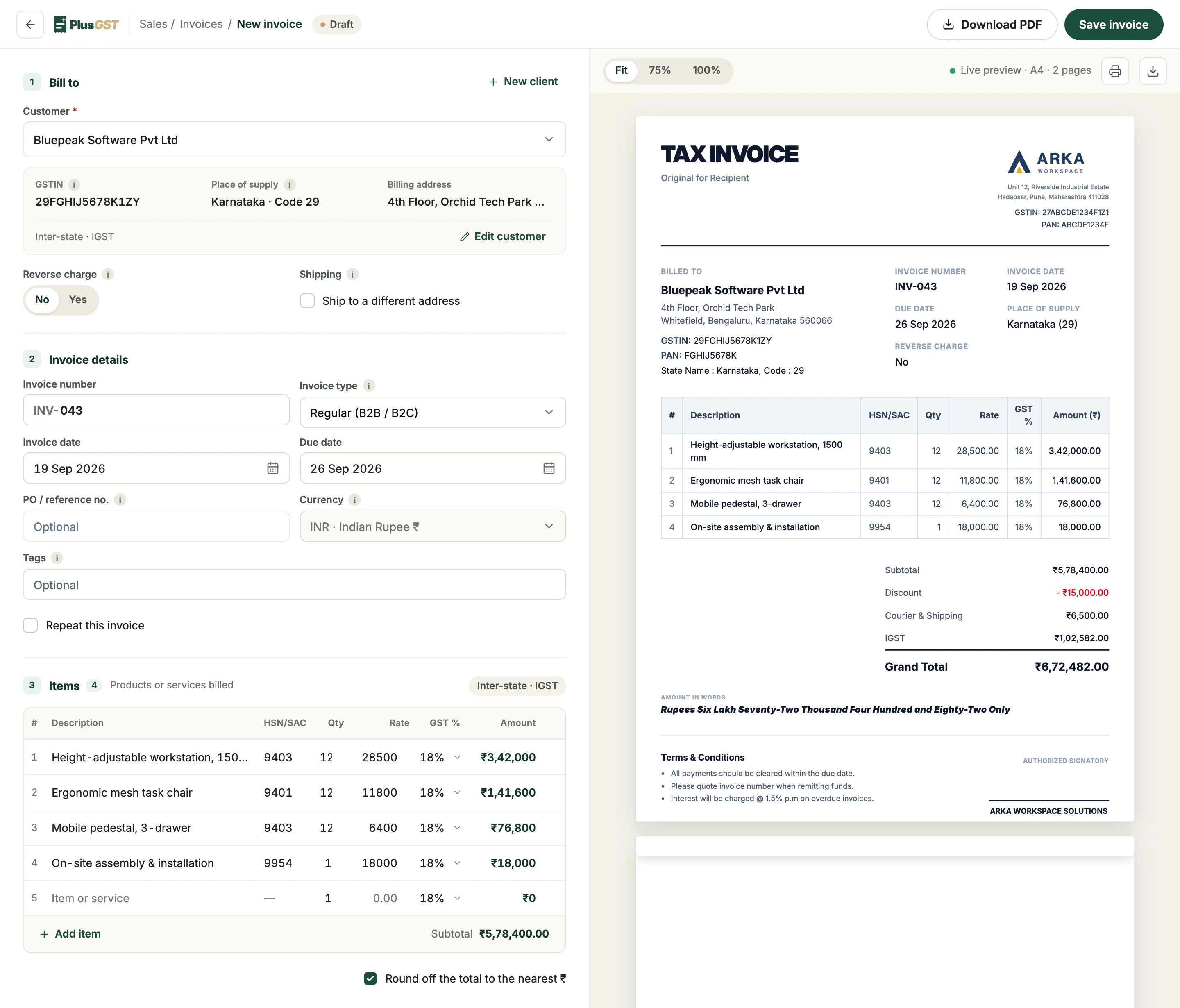Open GST % dropdown for On-site assembly row
This screenshot has height=1008, width=1180.
tap(440, 863)
